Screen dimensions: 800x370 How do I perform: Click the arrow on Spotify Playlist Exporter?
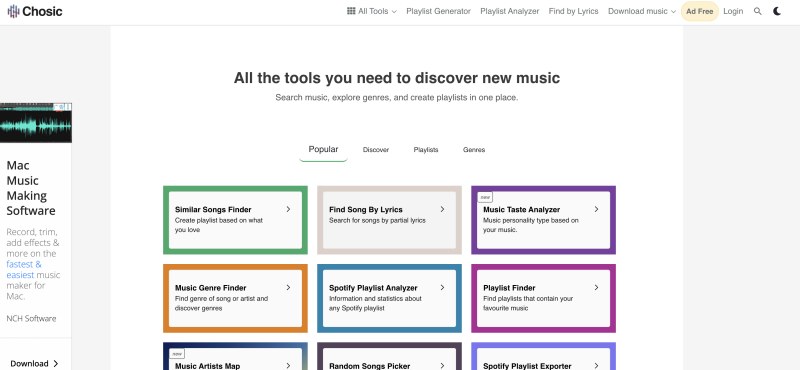pyautogui.click(x=596, y=366)
